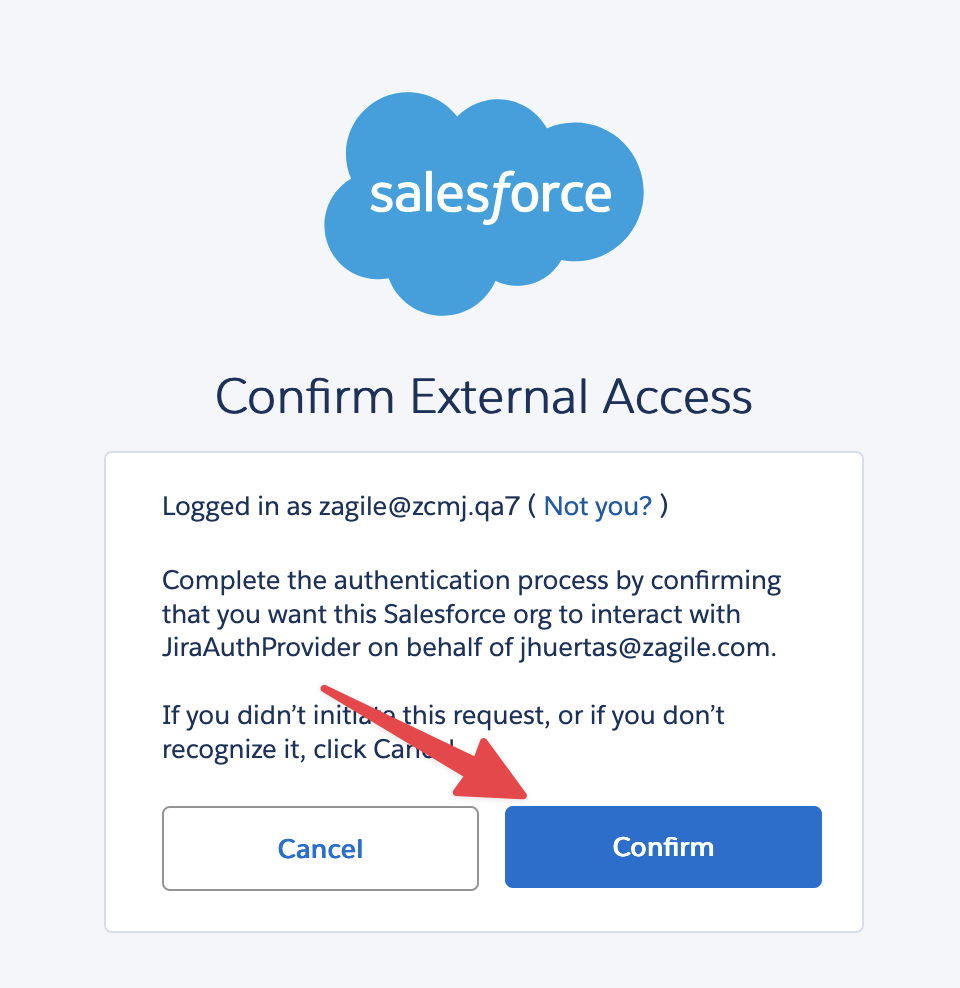Image resolution: width=960 pixels, height=988 pixels.
Task: Click the JiraAuthProvider name in the message
Action: pos(260,647)
